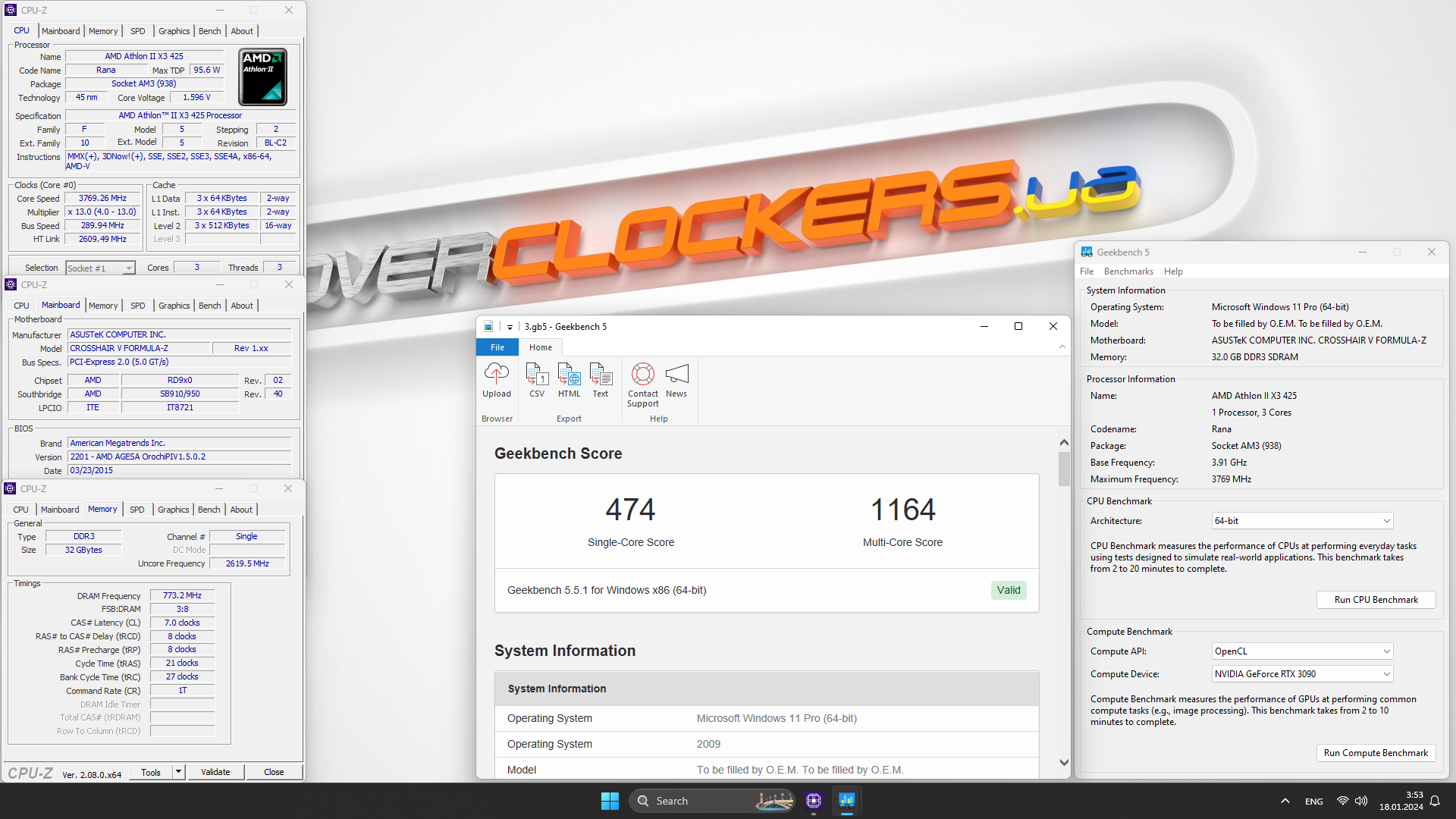
Task: Click the CPU tab in middle CPU-Z window
Action: (x=21, y=306)
